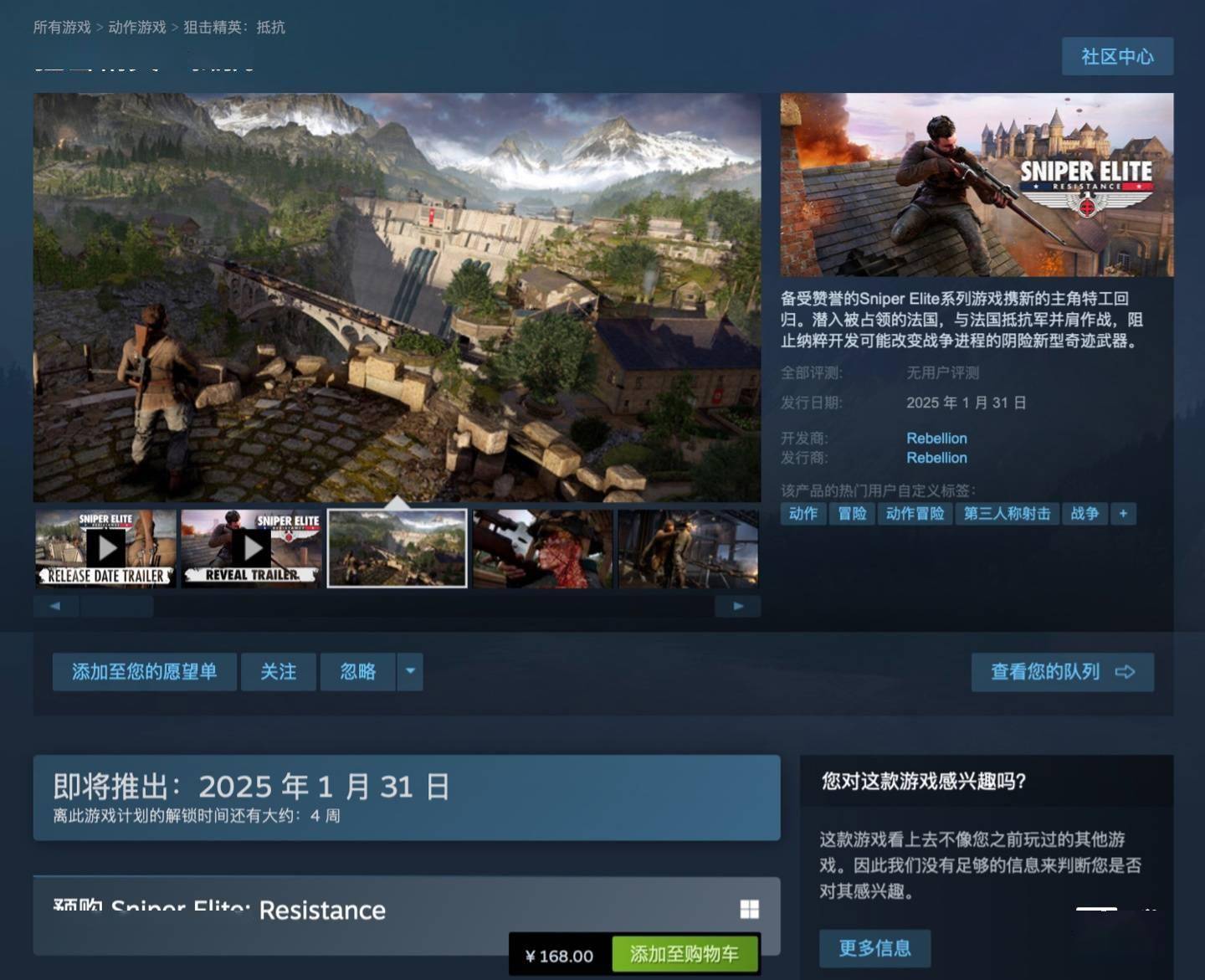Select the bloody soldier scope screenshot thumbnail
This screenshot has width=1205, height=980.
pos(542,548)
